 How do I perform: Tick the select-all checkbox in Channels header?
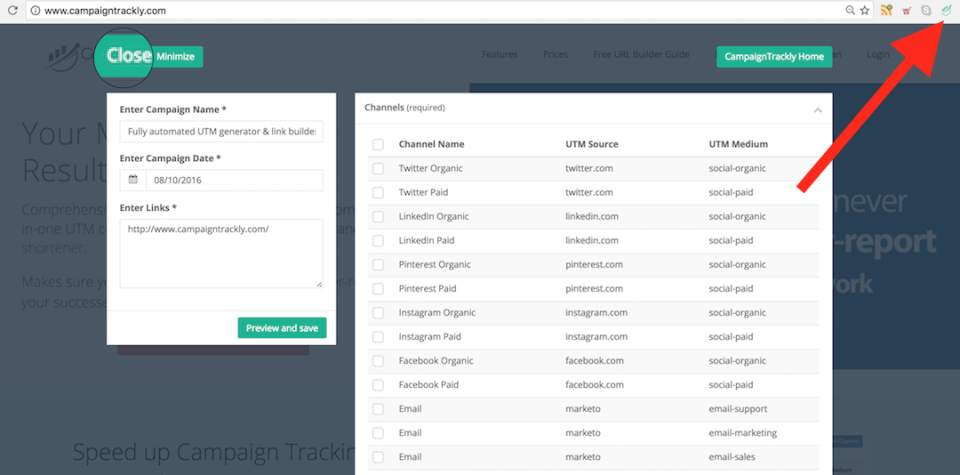[378, 144]
